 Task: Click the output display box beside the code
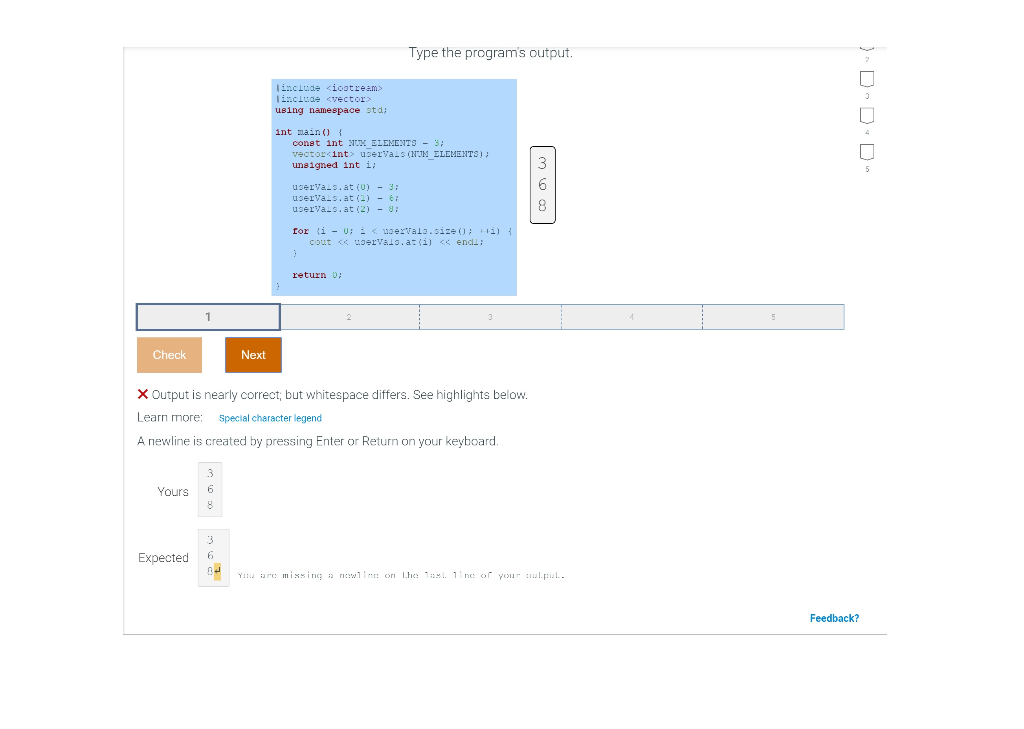542,185
